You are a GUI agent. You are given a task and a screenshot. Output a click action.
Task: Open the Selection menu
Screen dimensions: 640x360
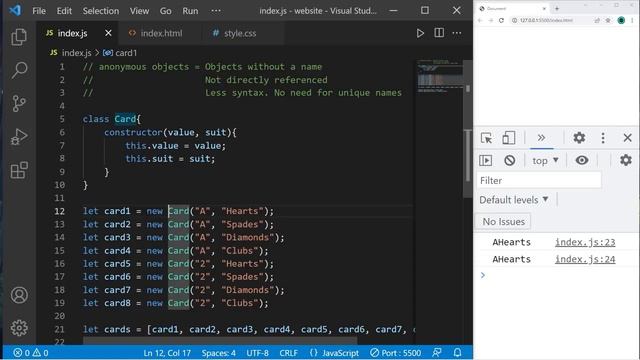click(101, 11)
